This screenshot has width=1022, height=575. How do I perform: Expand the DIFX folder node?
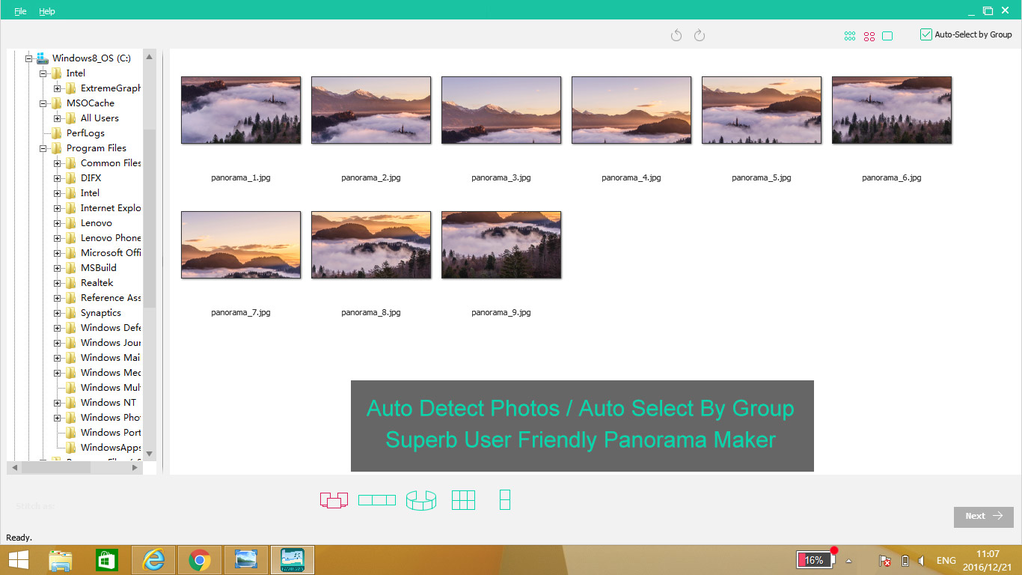(x=57, y=178)
